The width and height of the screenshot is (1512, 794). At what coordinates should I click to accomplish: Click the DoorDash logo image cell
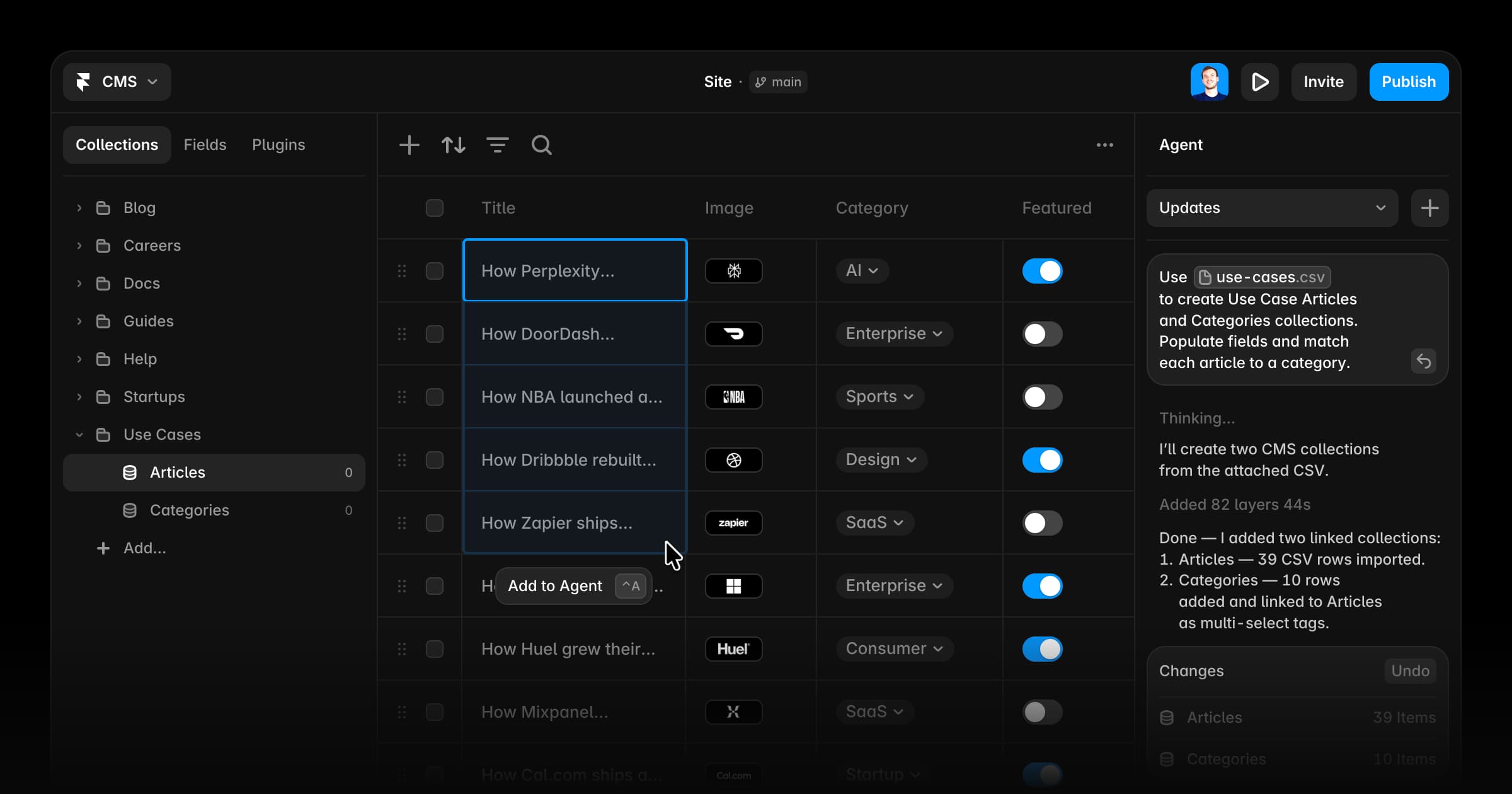(x=734, y=334)
